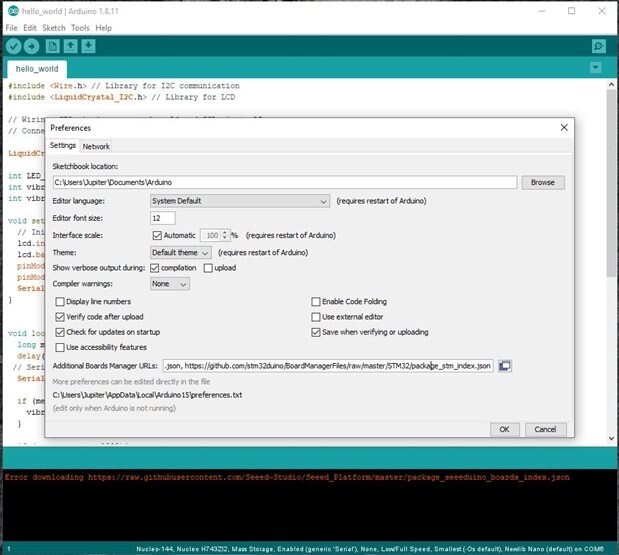Click Browse for sketchbook location

tap(543, 182)
